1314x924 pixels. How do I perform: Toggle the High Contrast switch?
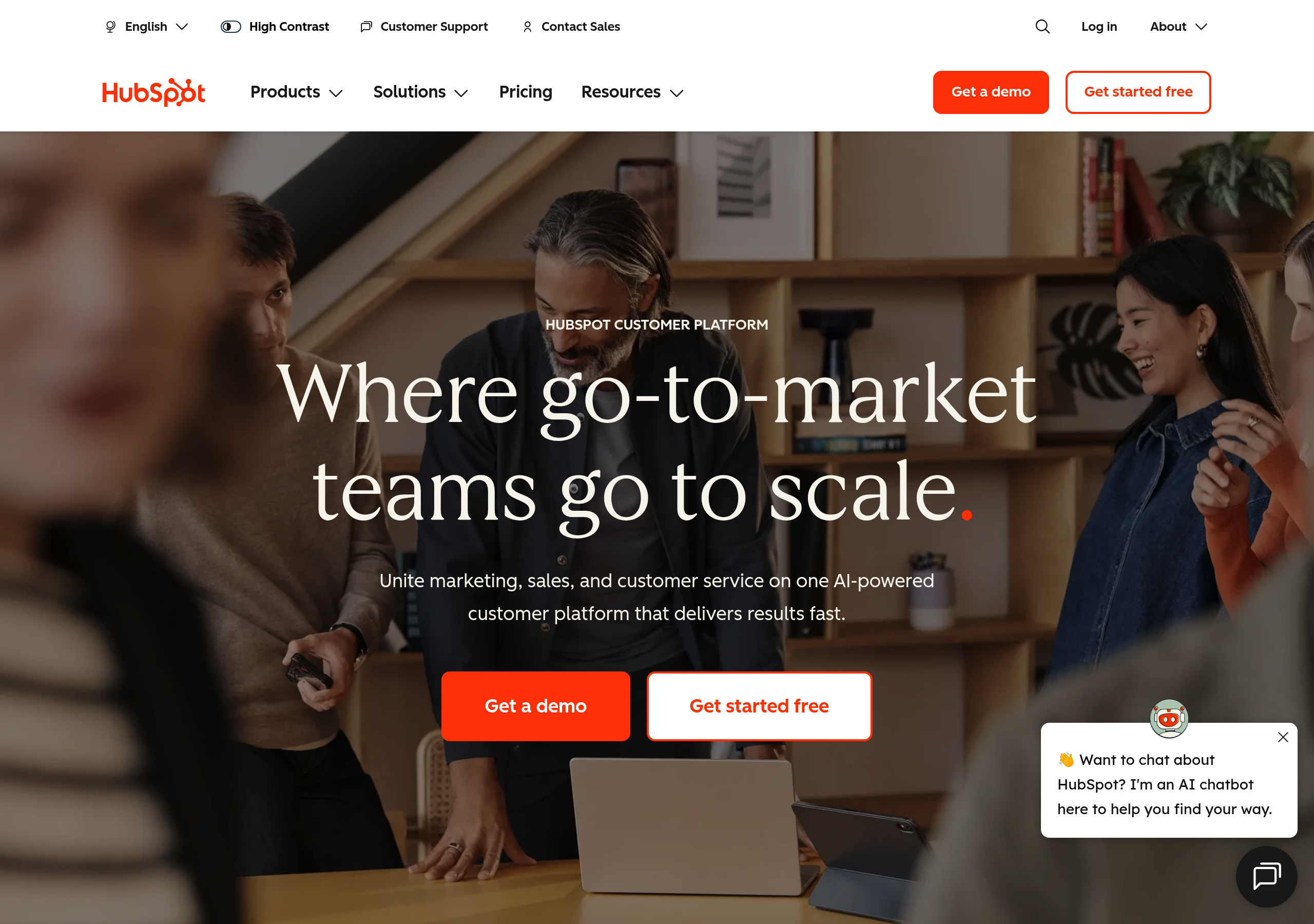click(x=230, y=27)
